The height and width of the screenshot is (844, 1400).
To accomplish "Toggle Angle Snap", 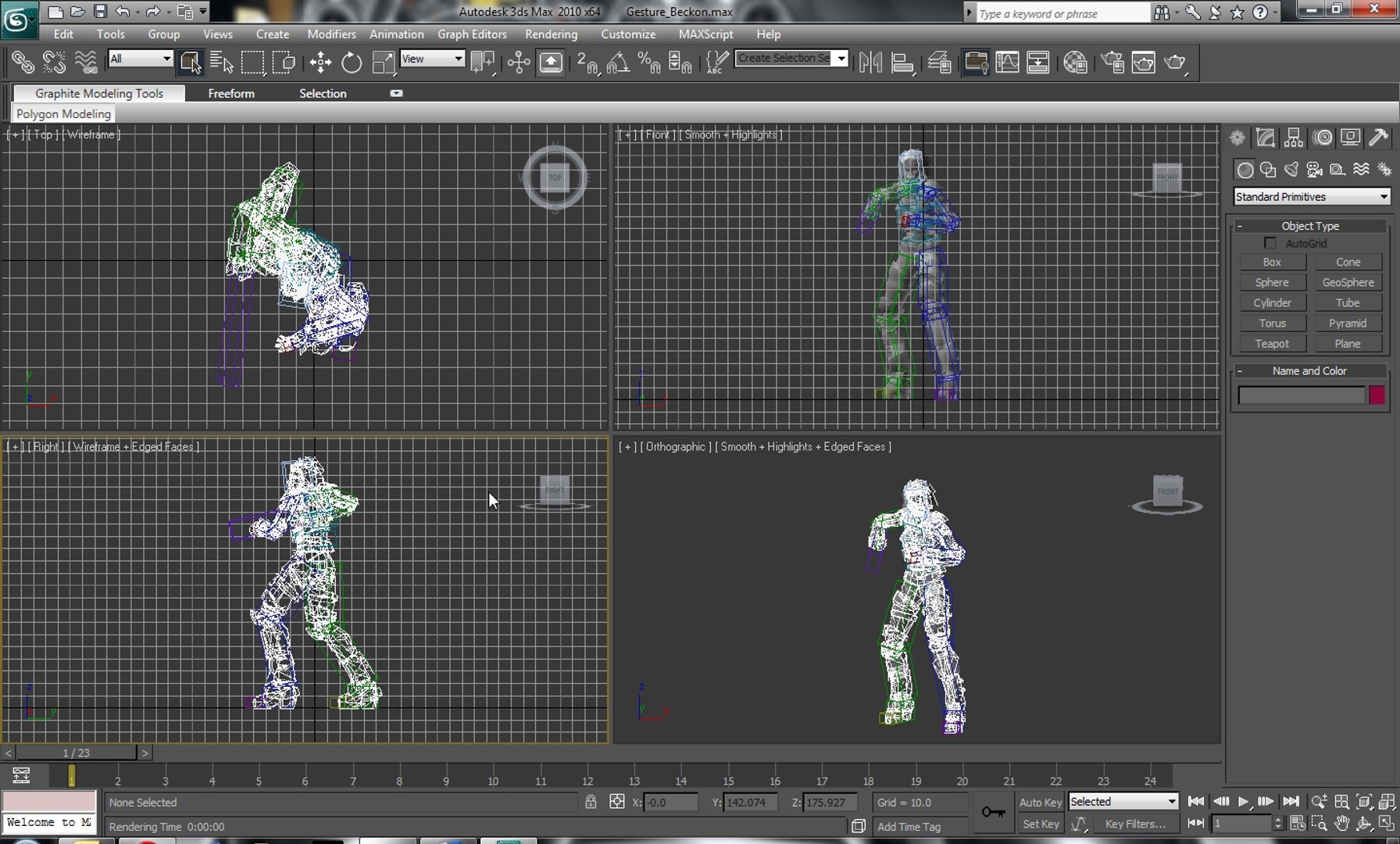I will 618,63.
